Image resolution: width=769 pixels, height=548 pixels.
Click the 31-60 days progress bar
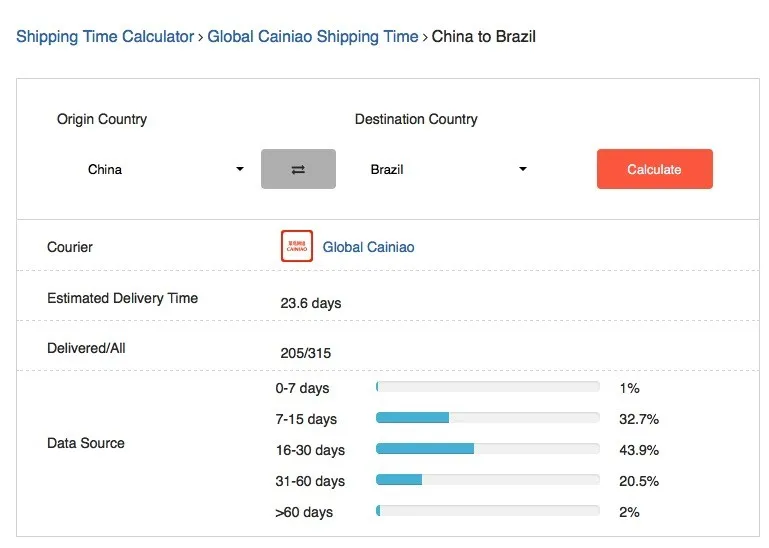(487, 480)
